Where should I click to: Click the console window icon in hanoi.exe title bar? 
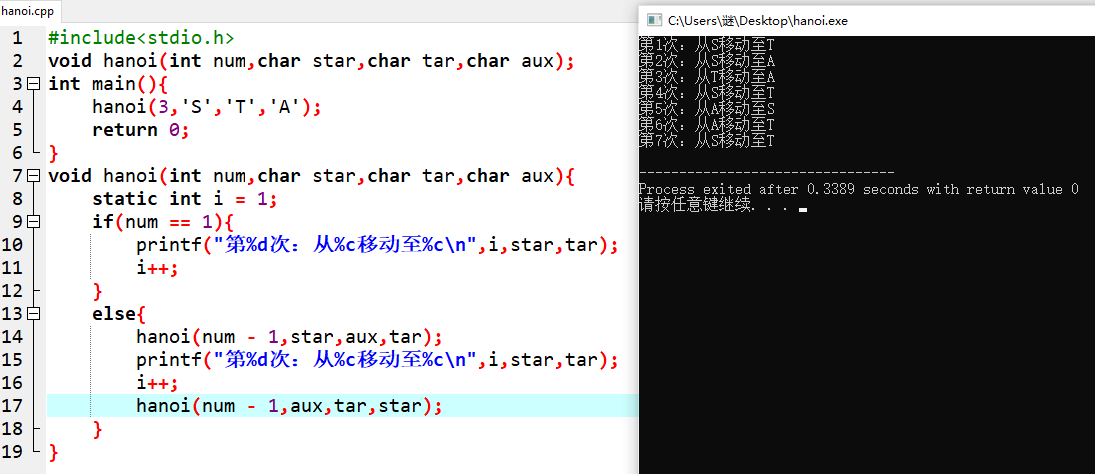point(654,20)
